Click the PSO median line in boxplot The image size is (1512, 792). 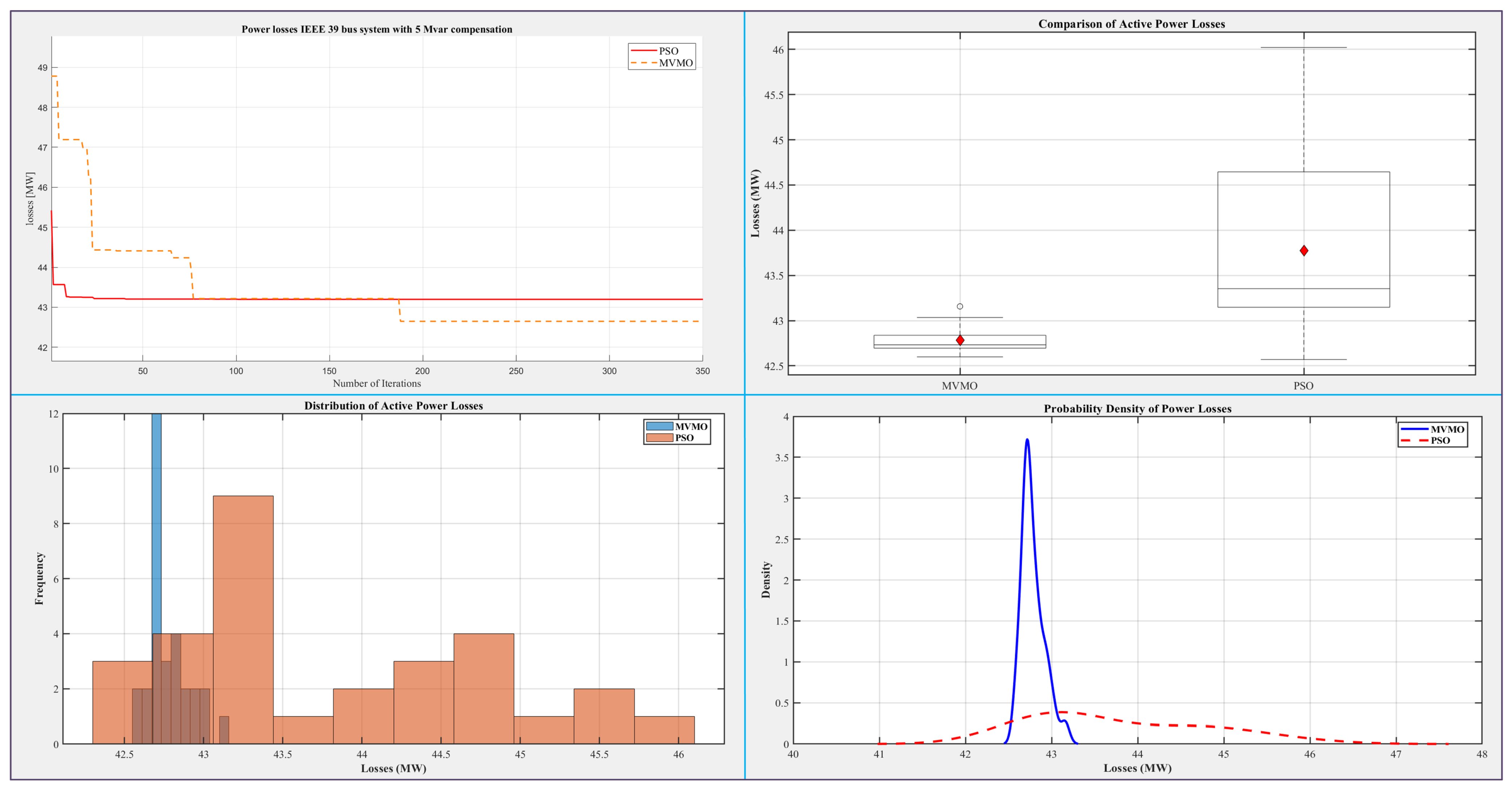[x=1304, y=288]
